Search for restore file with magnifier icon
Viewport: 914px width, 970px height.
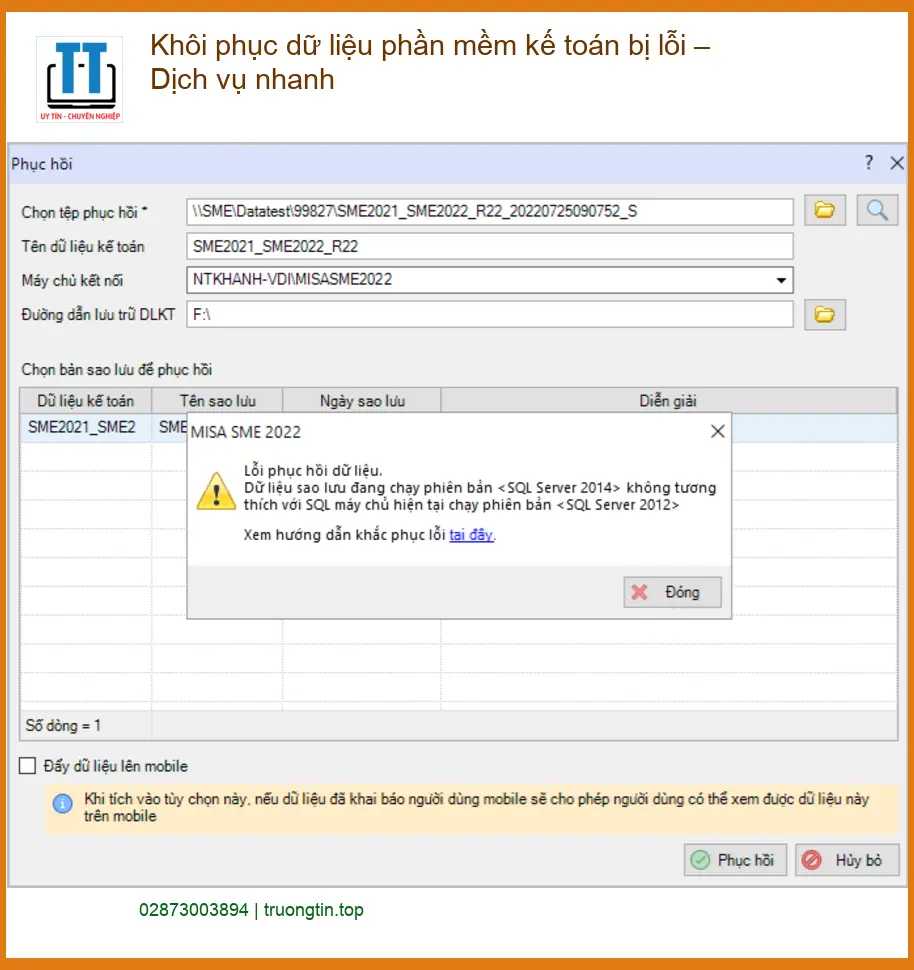(877, 210)
